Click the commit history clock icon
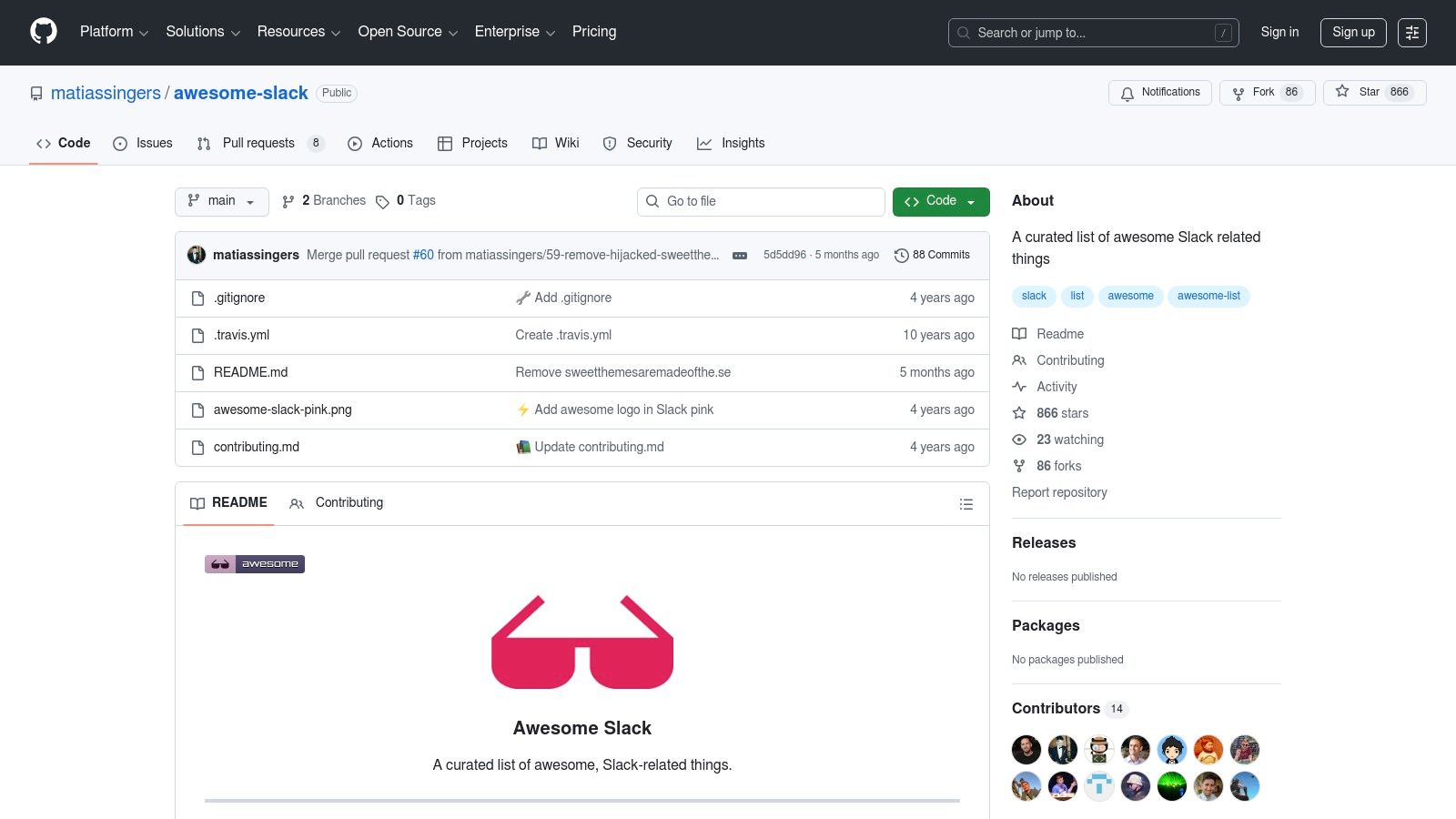This screenshot has width=1456, height=819. click(x=901, y=256)
